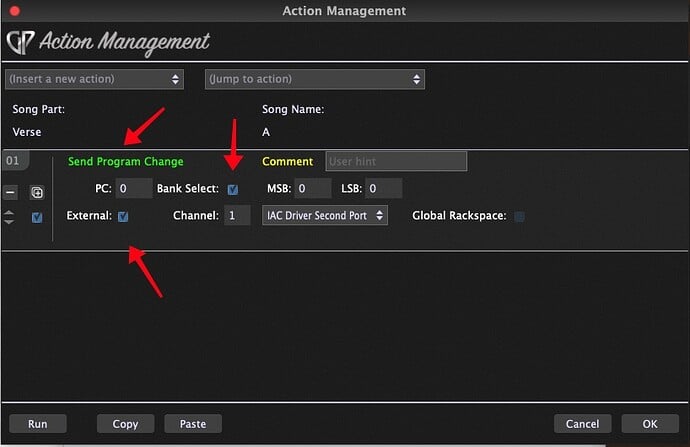
Task: Click the Verse song part text
Action: [x=27, y=132]
